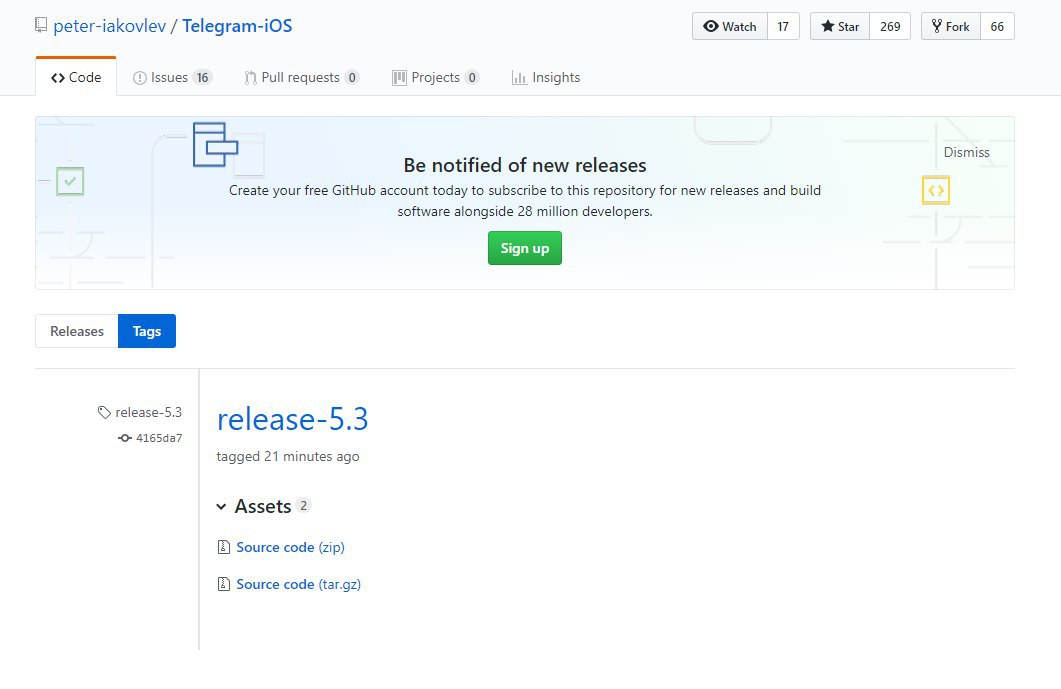Click the eye icon in Watch

(710, 26)
